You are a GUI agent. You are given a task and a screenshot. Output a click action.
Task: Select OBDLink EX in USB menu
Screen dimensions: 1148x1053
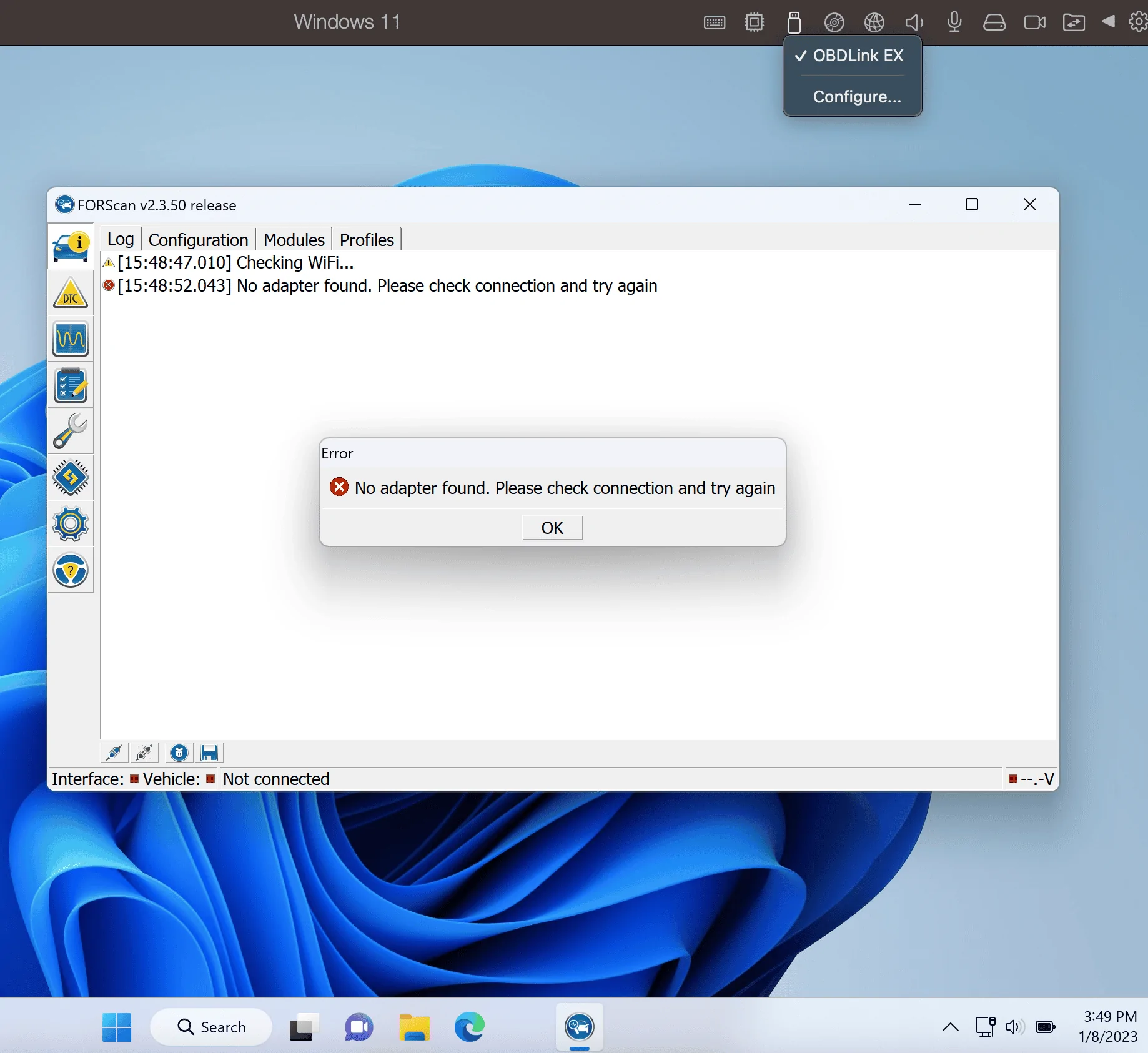851,56
